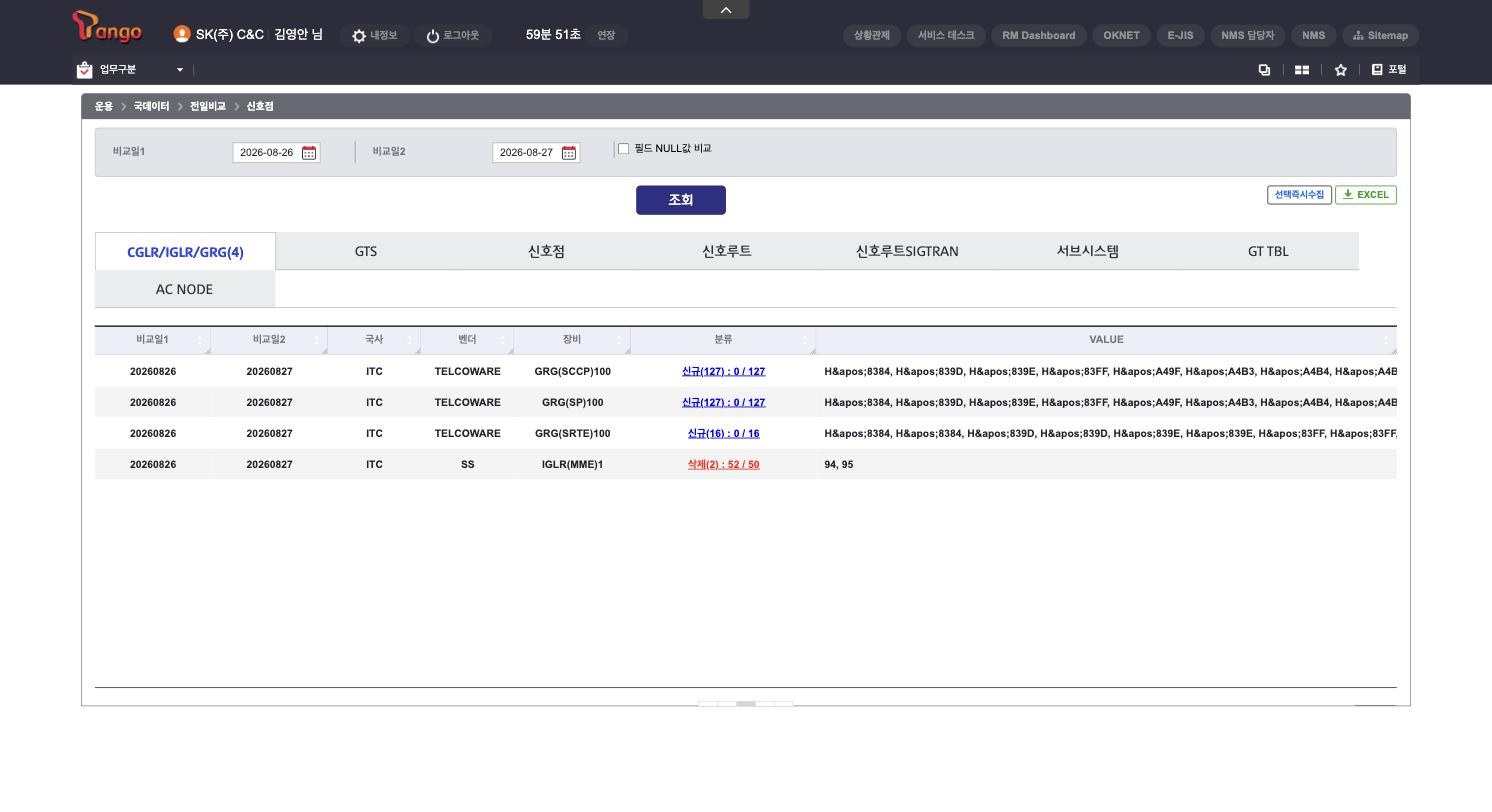
Task: Open the 신호루트SIGTRAN tab
Action: tap(907, 251)
